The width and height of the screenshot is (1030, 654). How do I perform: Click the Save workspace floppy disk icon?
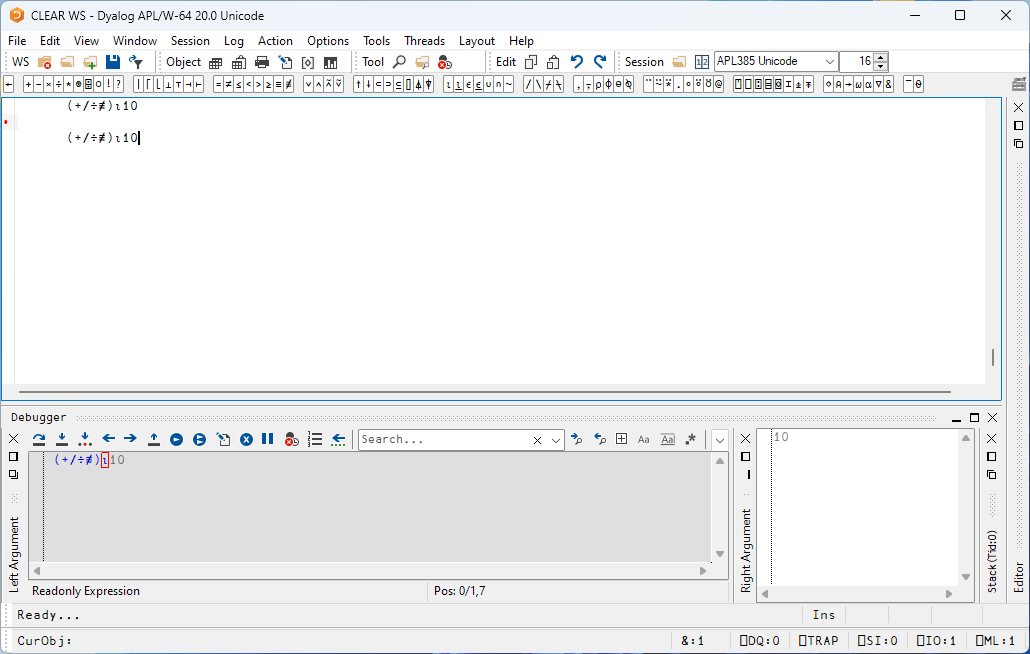point(113,62)
